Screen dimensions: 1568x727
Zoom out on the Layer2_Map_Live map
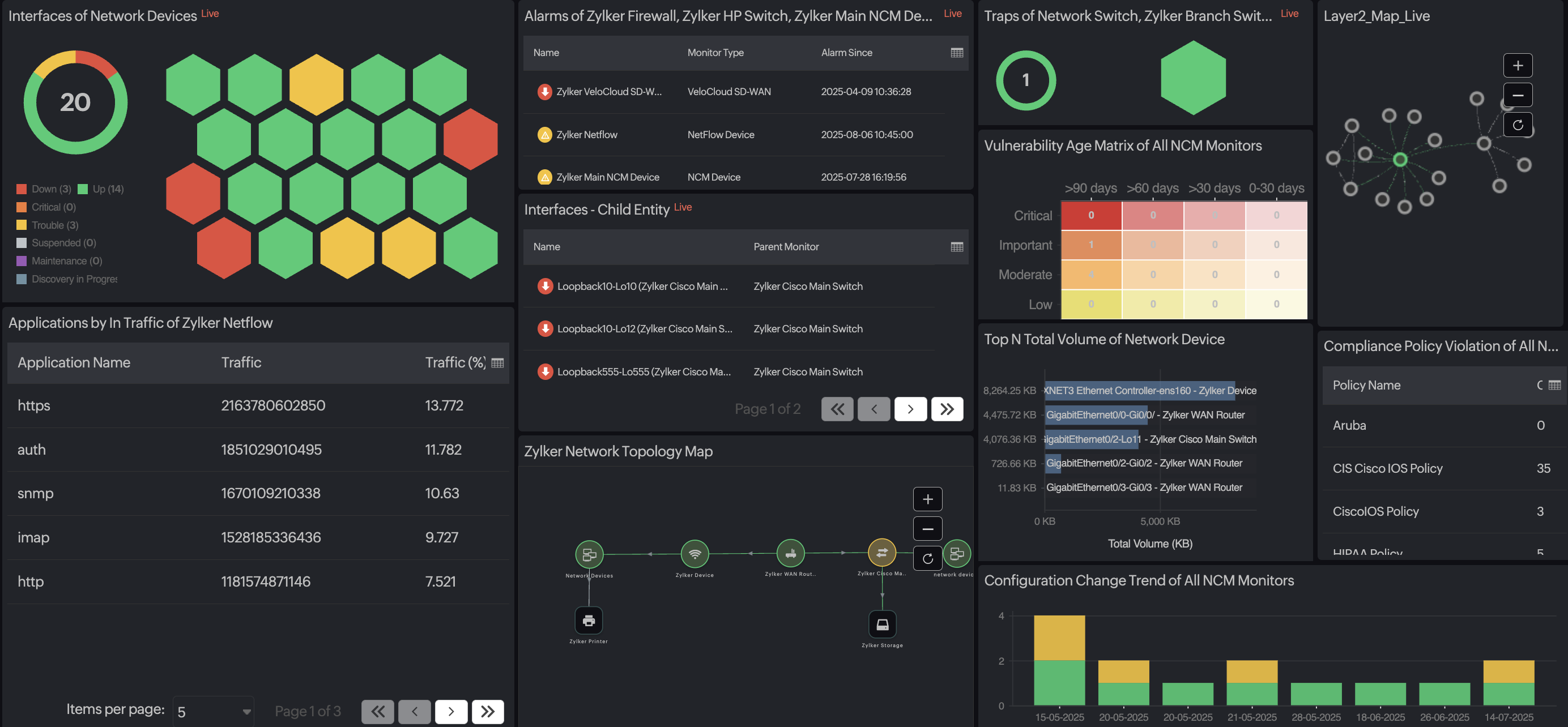1518,95
